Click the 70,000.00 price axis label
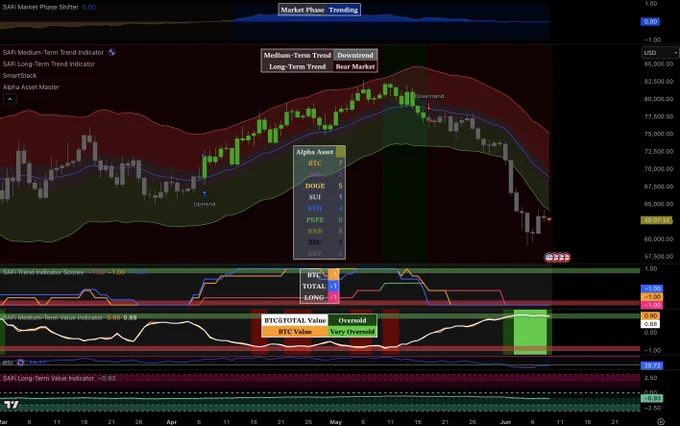Image resolution: width=680 pixels, height=426 pixels. pyautogui.click(x=658, y=169)
